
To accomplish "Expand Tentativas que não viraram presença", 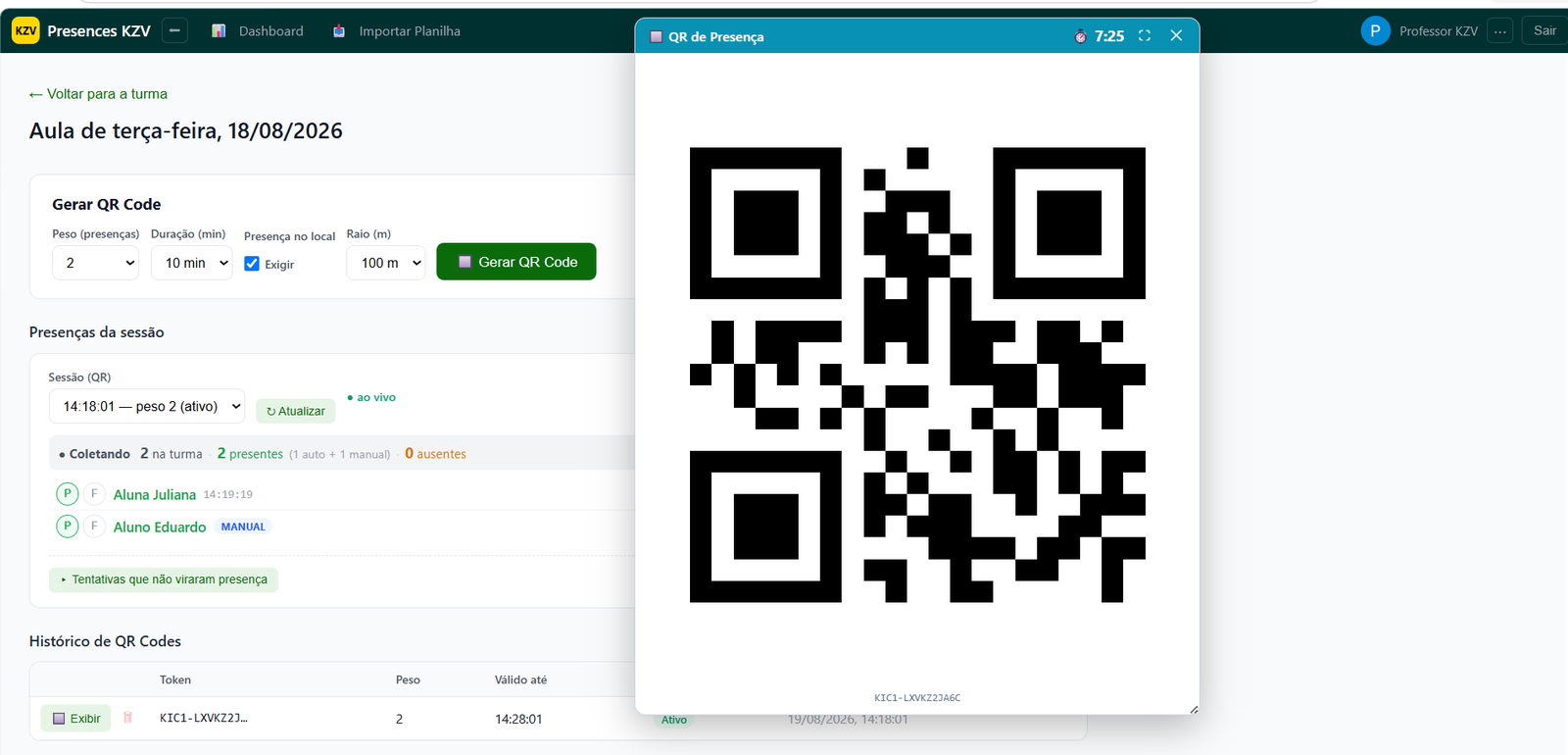I will (164, 579).
